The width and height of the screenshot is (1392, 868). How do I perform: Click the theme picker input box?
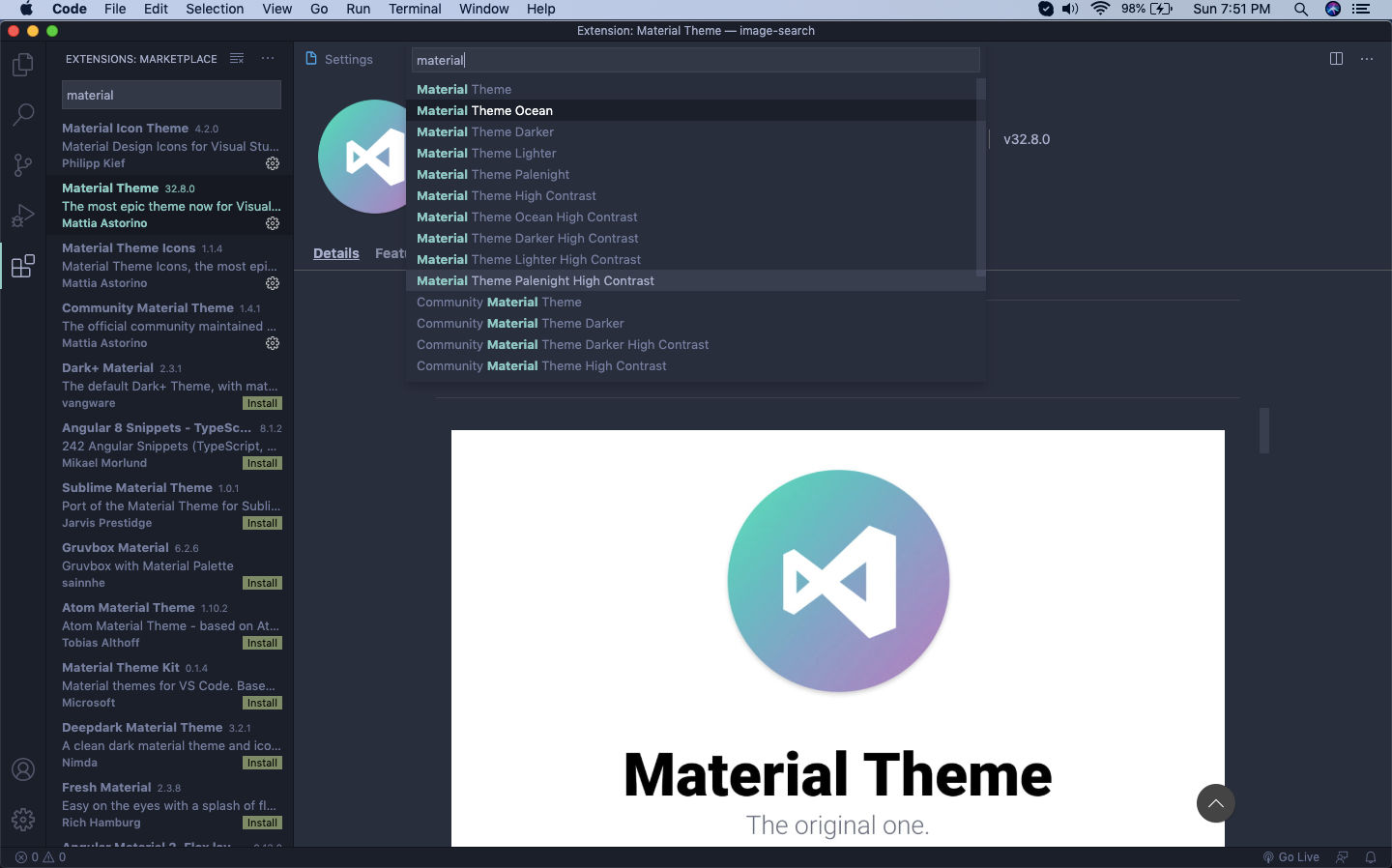click(x=696, y=60)
